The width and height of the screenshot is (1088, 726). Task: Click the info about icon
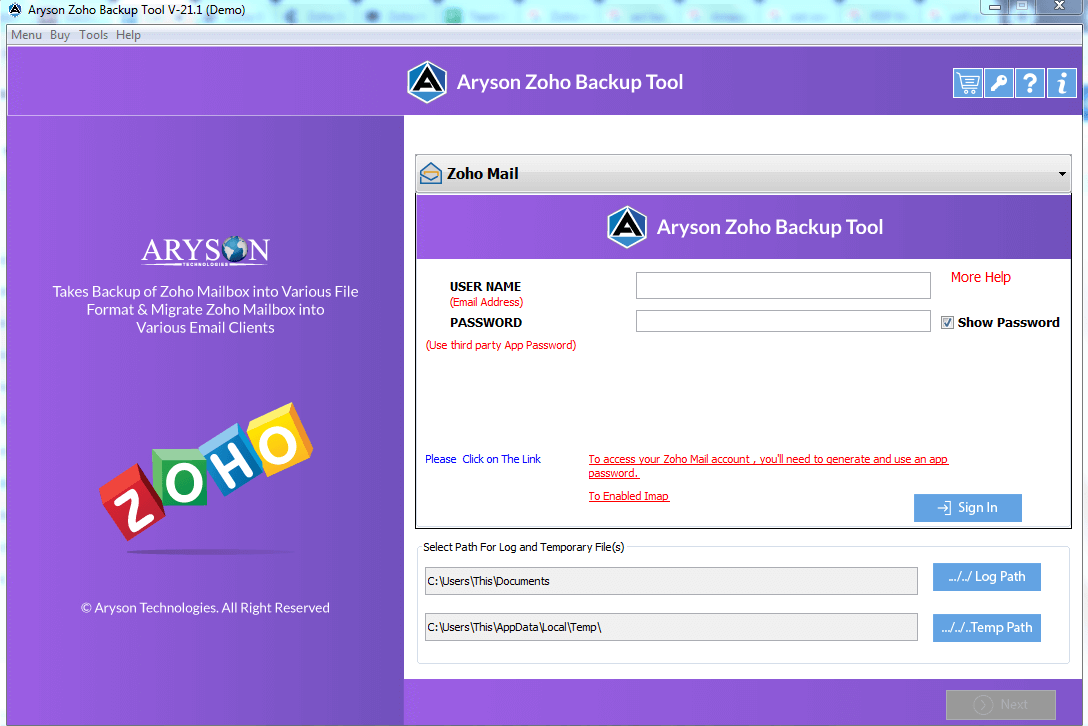[1062, 83]
